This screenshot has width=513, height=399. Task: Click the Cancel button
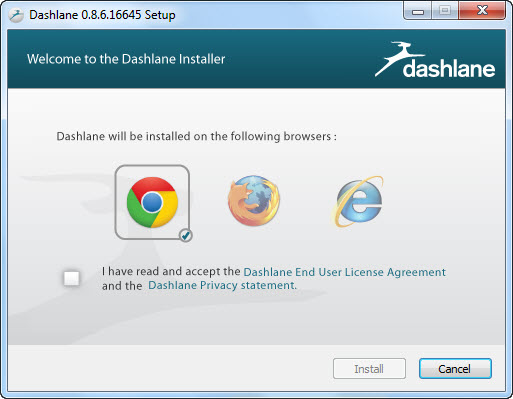click(455, 369)
